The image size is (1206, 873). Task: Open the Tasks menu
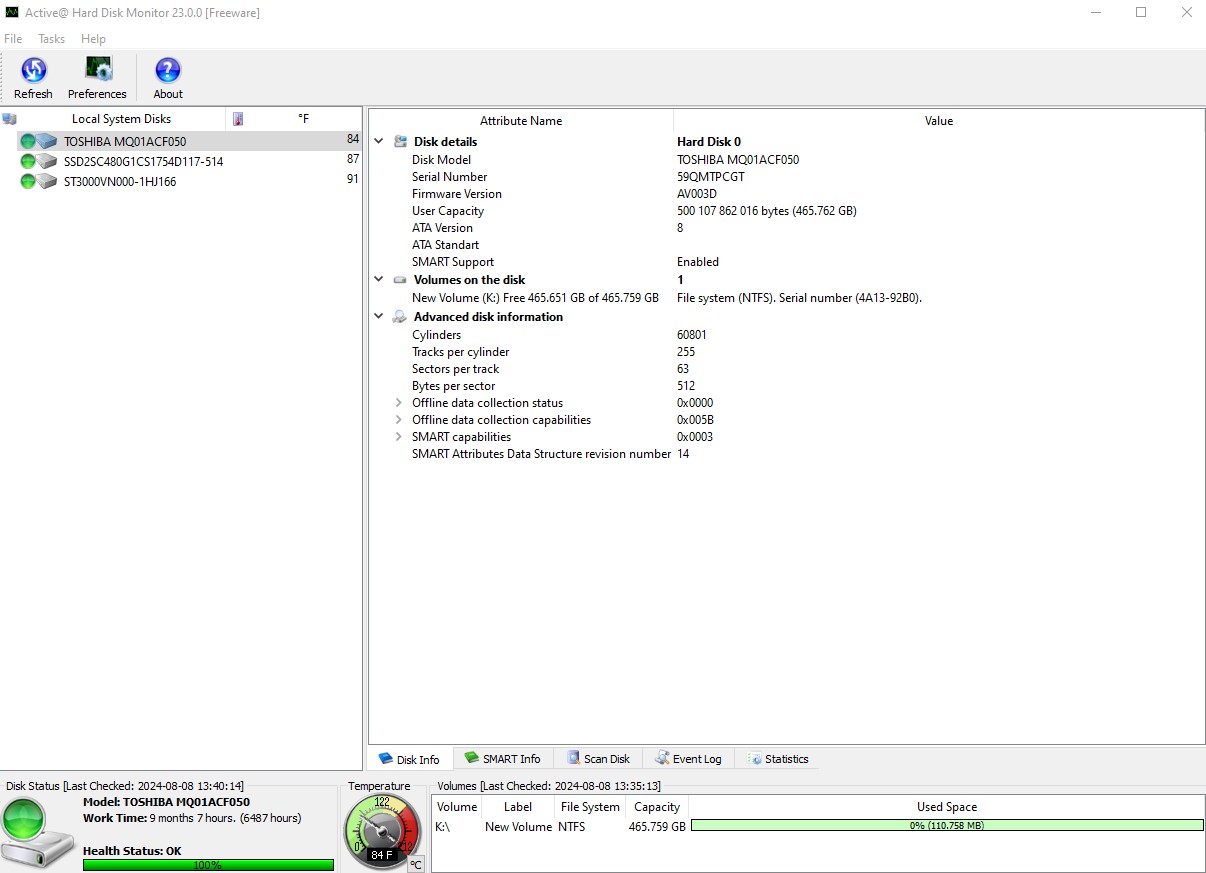point(51,39)
